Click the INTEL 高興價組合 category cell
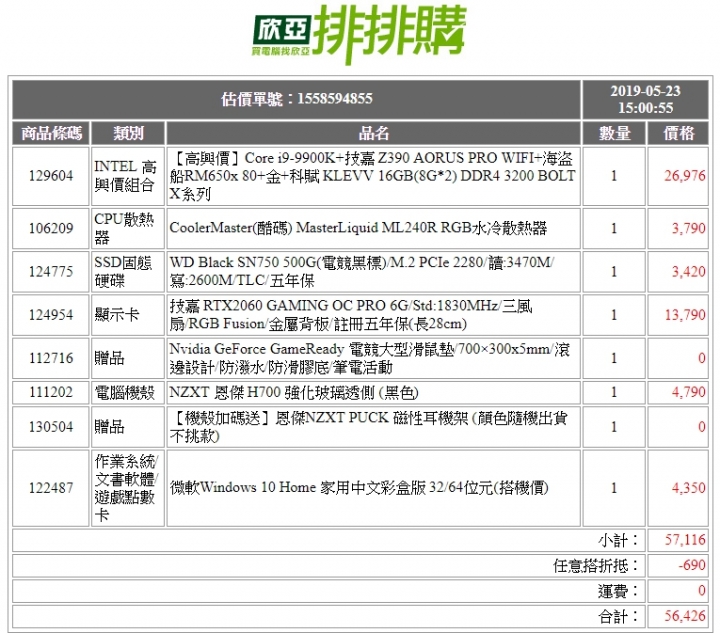720x633 pixels. click(128, 176)
